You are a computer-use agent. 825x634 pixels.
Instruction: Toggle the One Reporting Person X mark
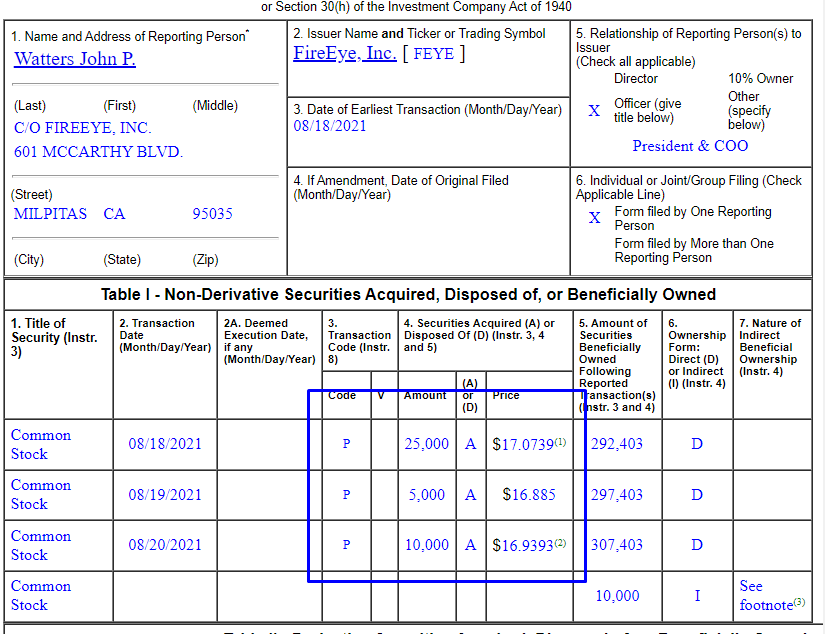click(595, 218)
